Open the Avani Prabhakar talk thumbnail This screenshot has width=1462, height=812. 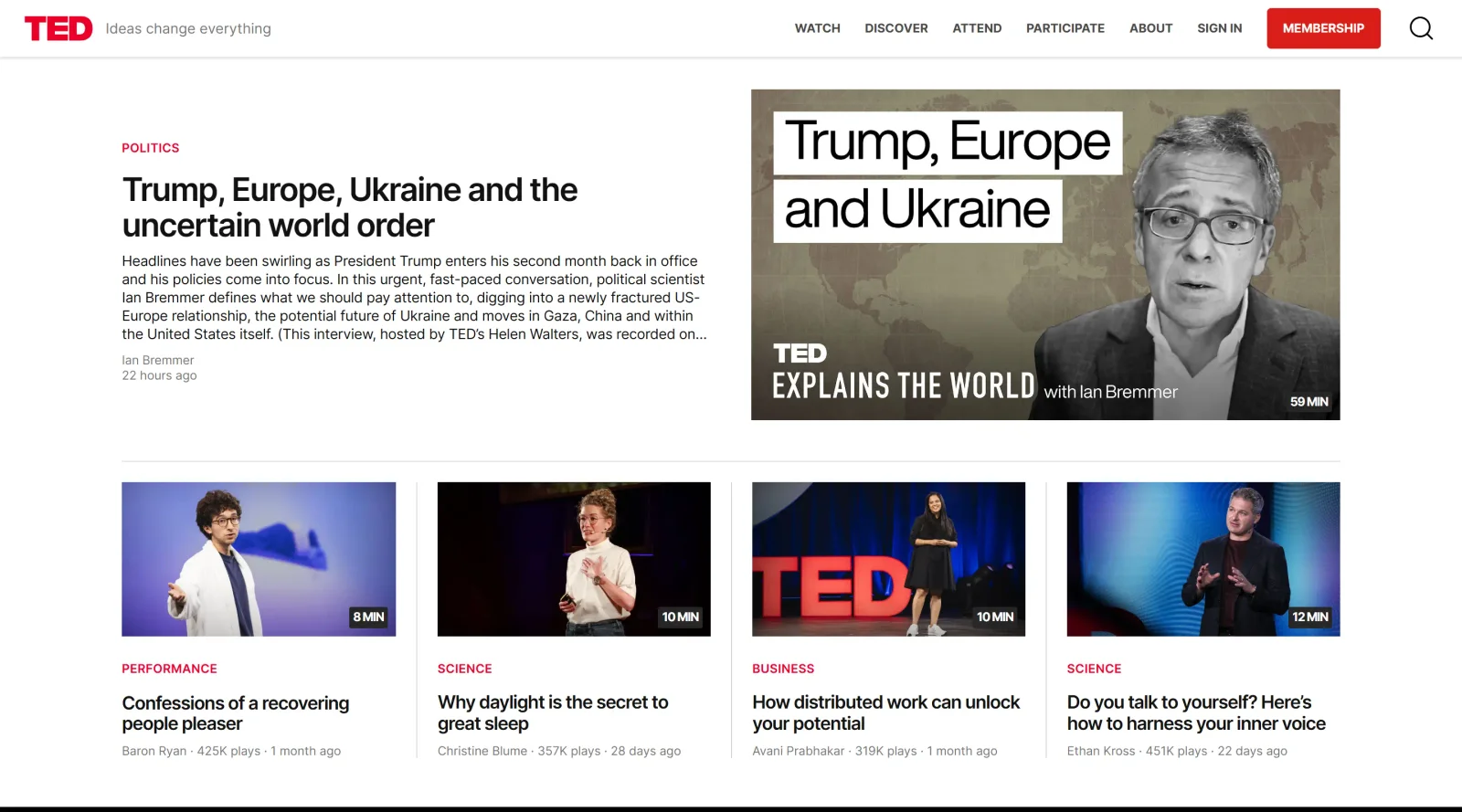pos(888,559)
